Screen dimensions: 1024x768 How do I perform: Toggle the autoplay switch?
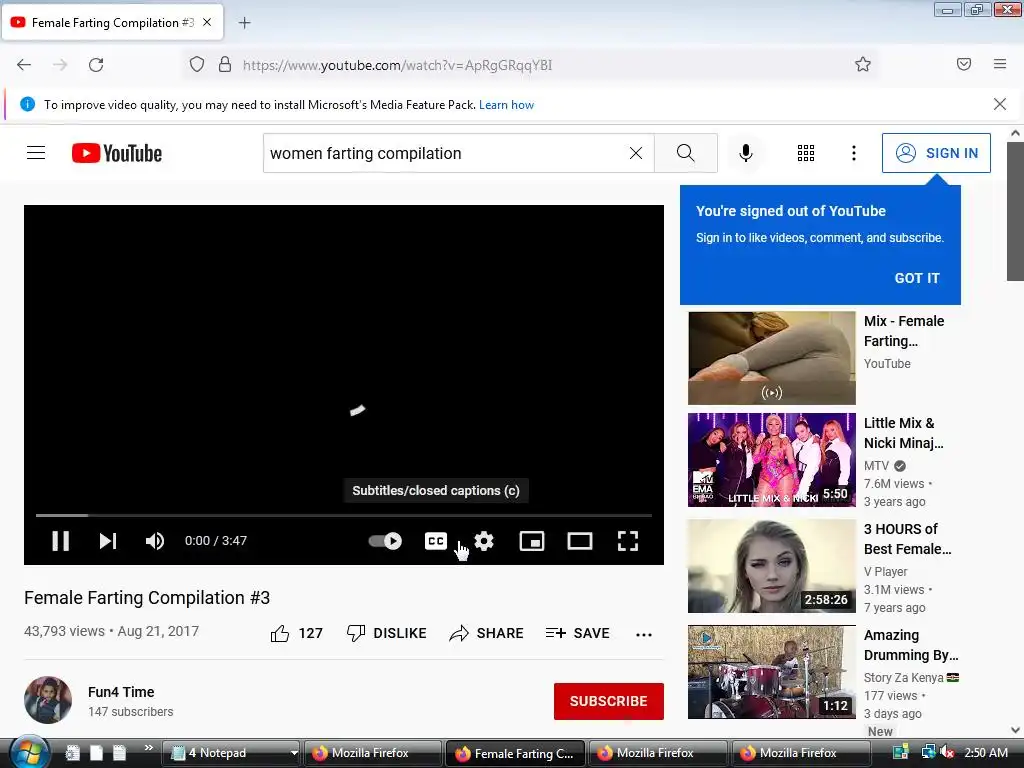click(x=385, y=541)
